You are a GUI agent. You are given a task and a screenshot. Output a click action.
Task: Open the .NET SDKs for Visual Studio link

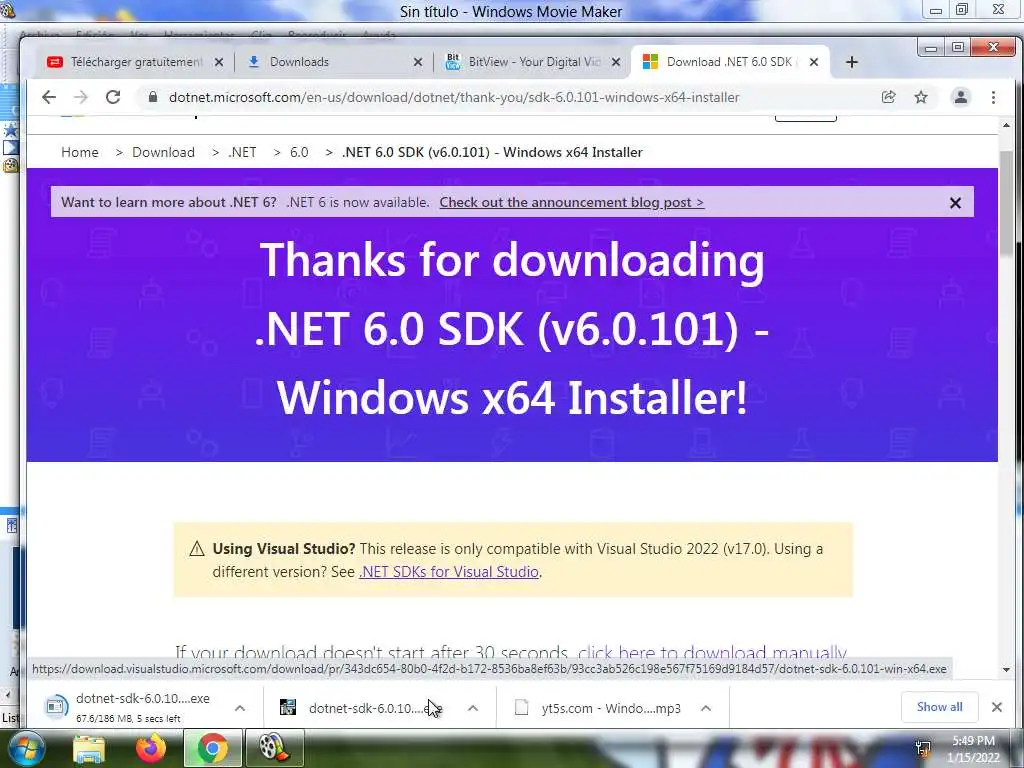449,571
